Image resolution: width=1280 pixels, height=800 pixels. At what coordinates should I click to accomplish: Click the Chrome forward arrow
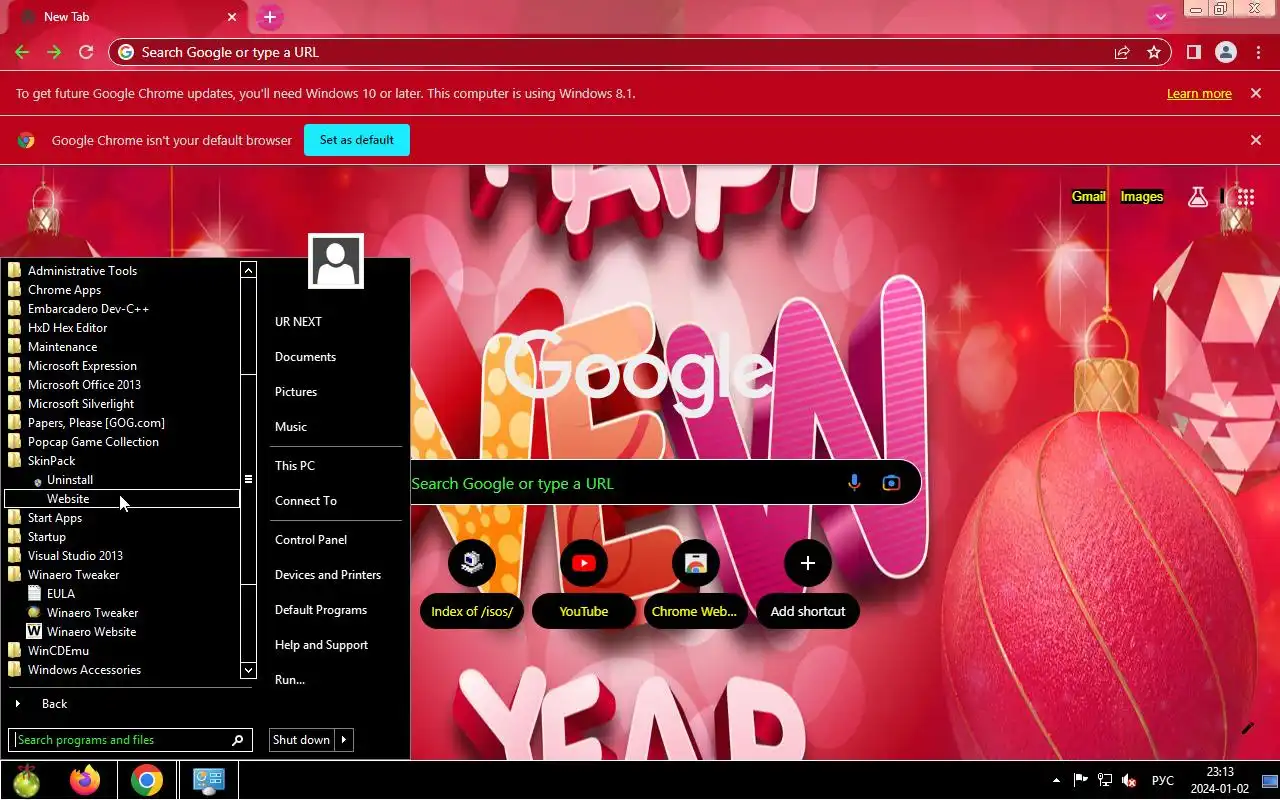[54, 52]
